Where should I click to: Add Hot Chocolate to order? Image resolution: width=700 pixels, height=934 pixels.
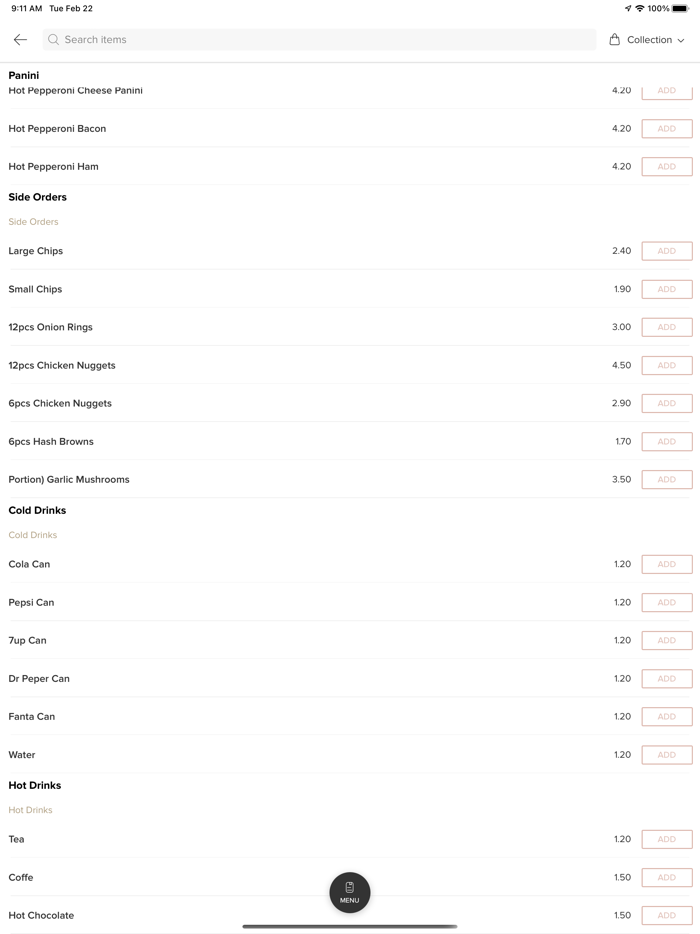(667, 915)
